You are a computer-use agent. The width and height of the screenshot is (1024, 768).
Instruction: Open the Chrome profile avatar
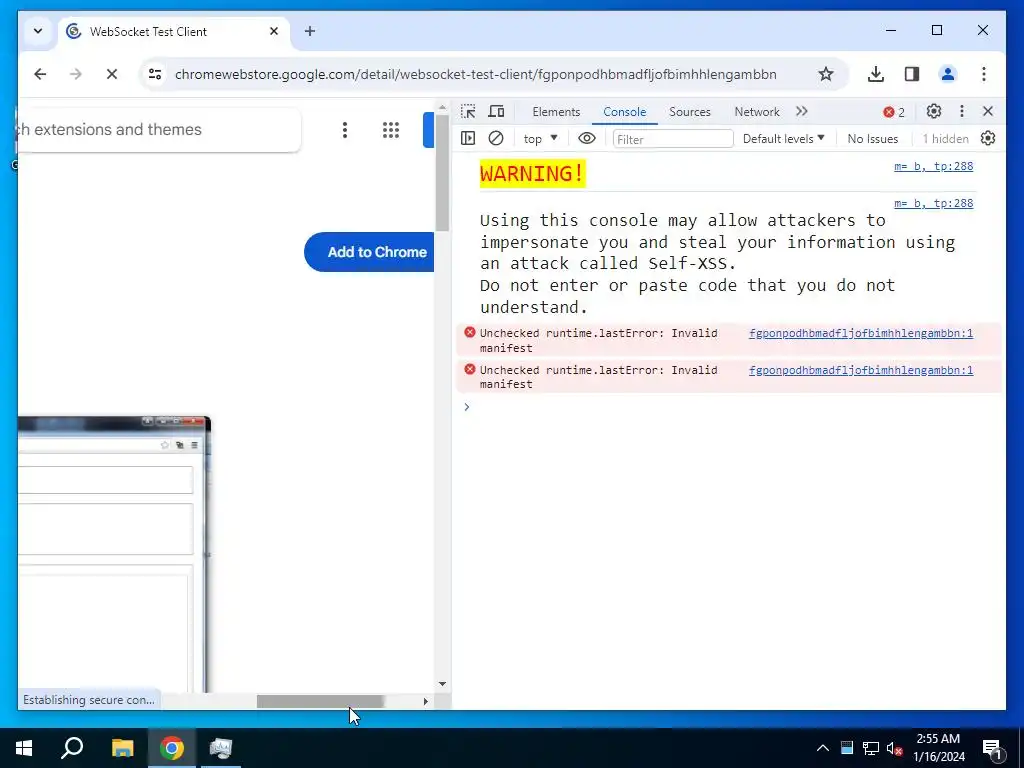click(x=948, y=74)
